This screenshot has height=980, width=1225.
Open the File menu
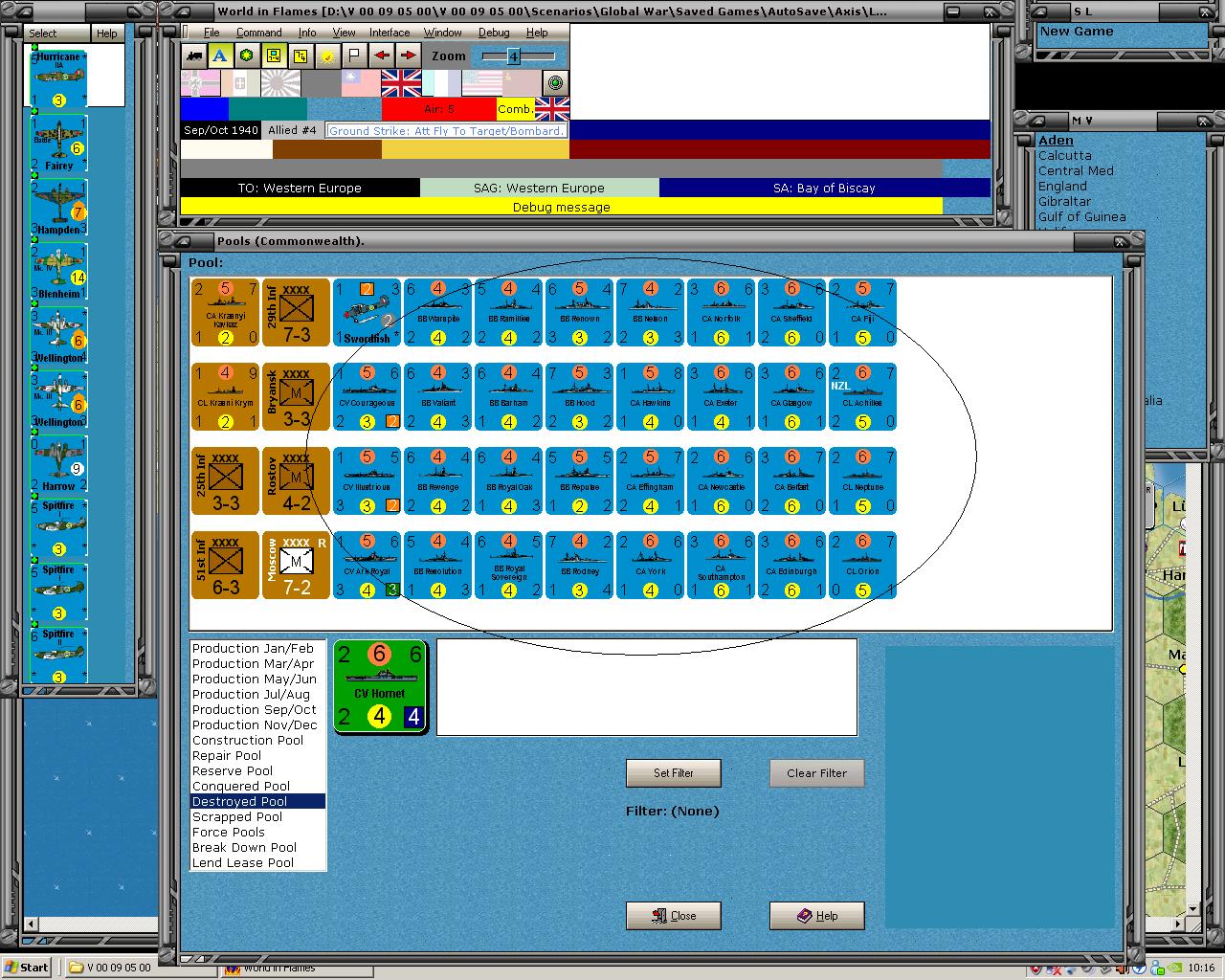pos(212,33)
